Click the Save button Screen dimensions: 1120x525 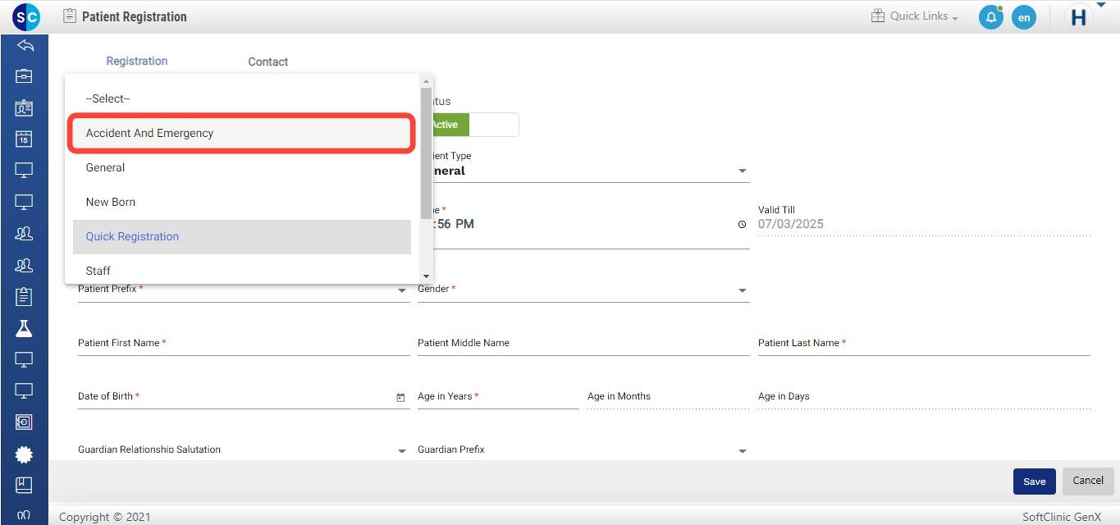(1034, 481)
